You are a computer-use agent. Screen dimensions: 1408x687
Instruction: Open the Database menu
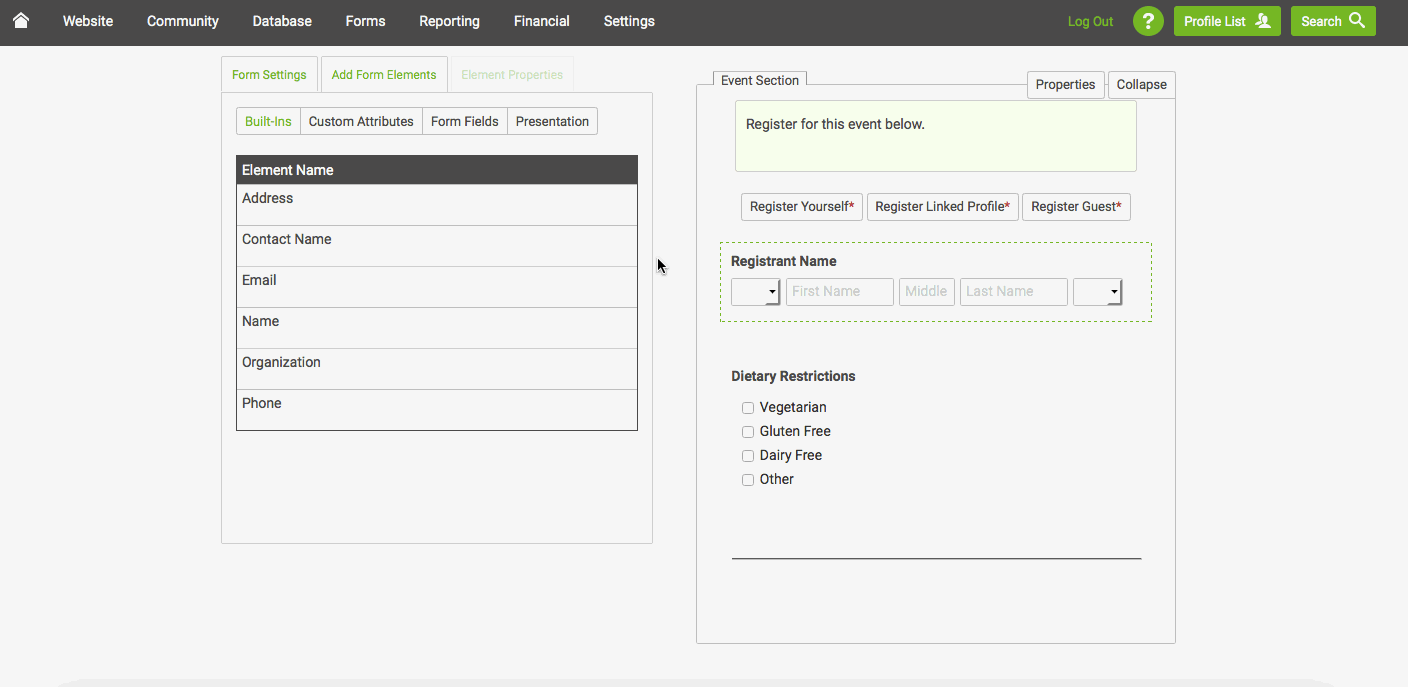282,21
